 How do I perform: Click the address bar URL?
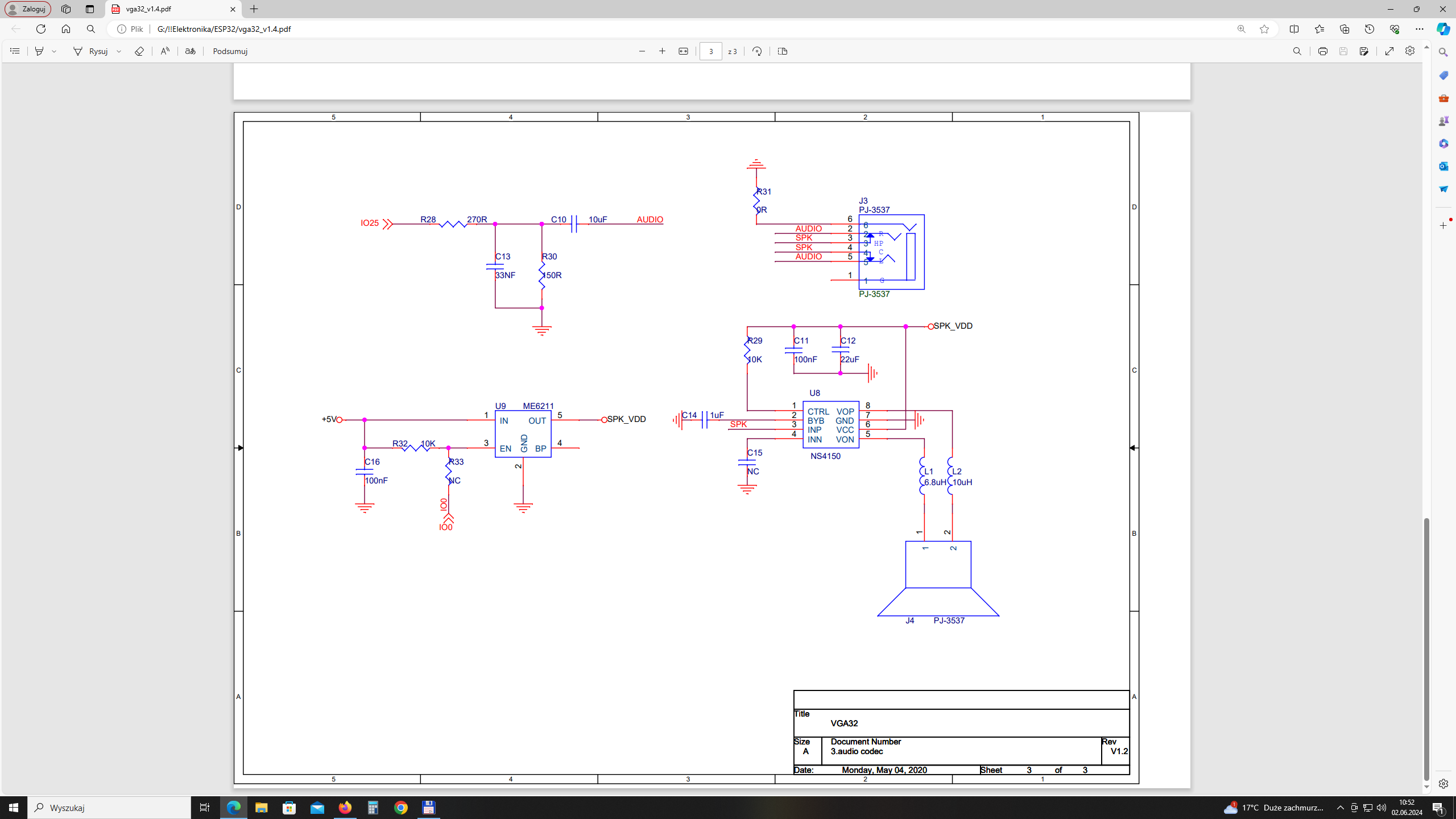(224, 29)
